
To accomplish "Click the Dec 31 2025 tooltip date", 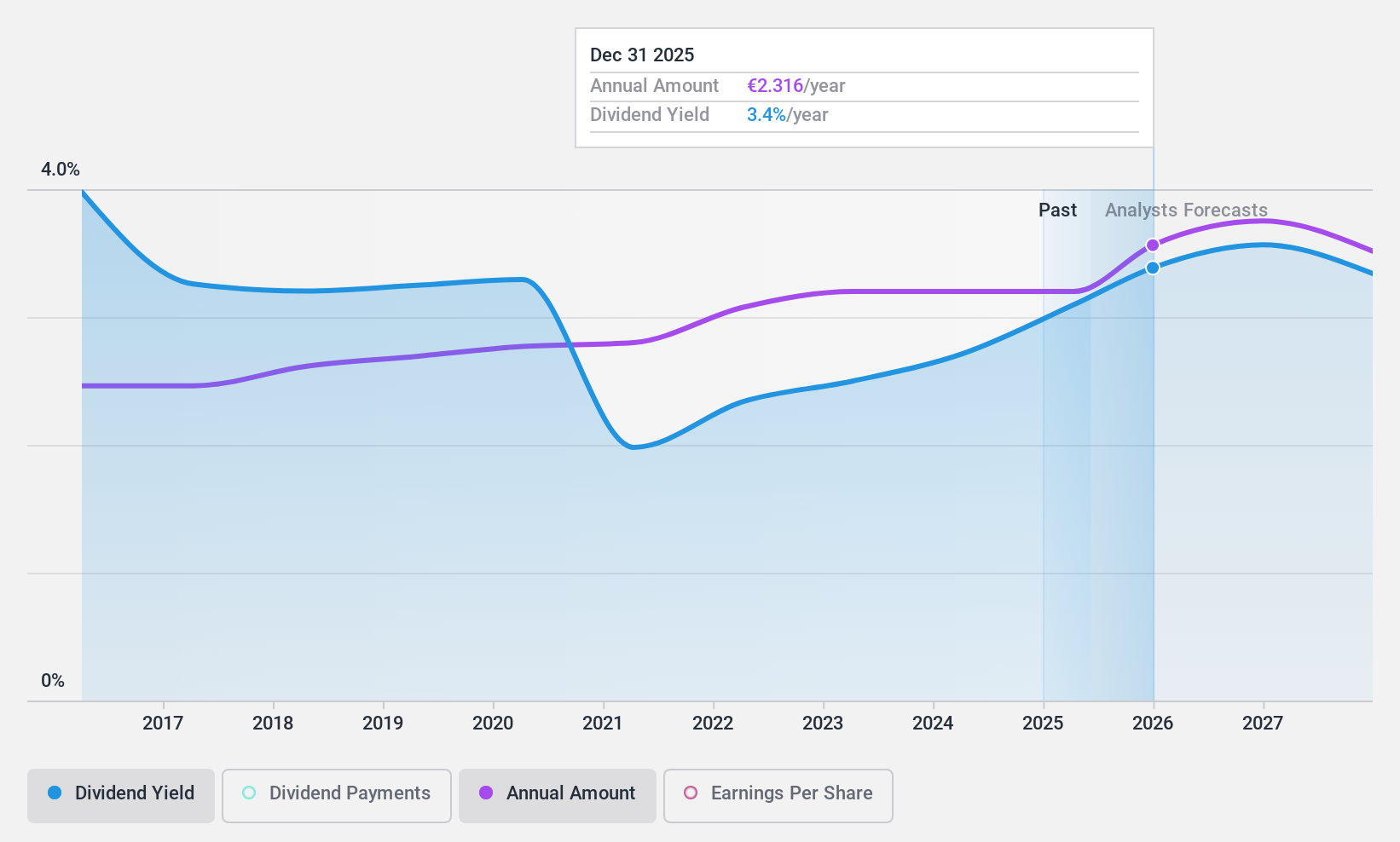I will (x=642, y=55).
